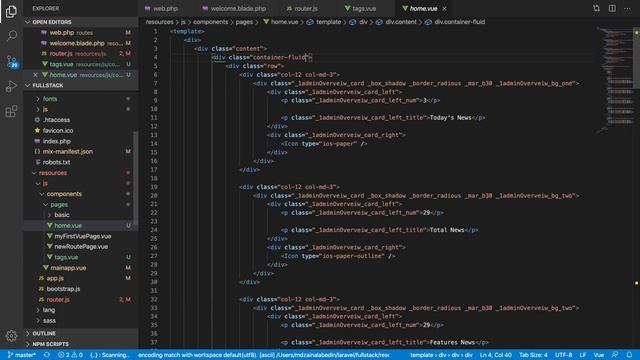Open the Extensions view icon
This screenshot has width=640, height=360.
point(11,111)
